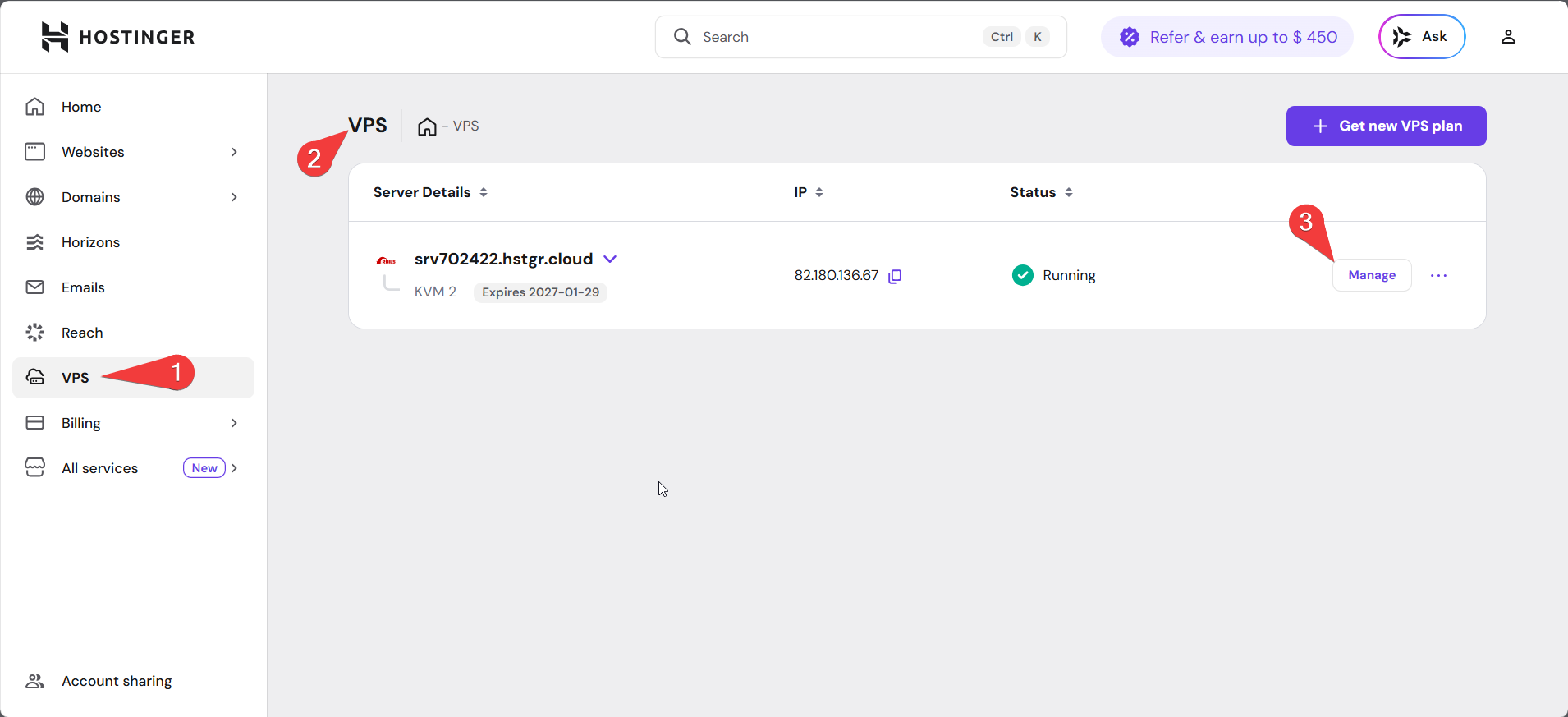The height and width of the screenshot is (717, 1568).
Task: Click the server OS logo icon
Action: (x=386, y=260)
